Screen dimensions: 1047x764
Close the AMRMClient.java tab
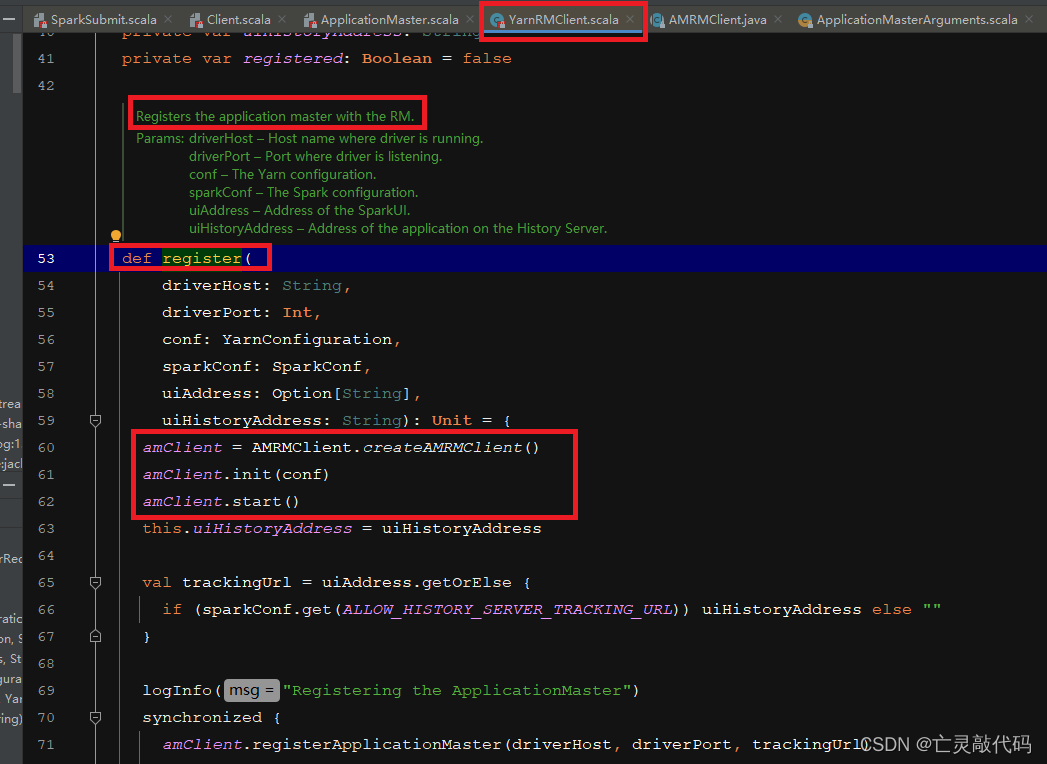pos(778,19)
